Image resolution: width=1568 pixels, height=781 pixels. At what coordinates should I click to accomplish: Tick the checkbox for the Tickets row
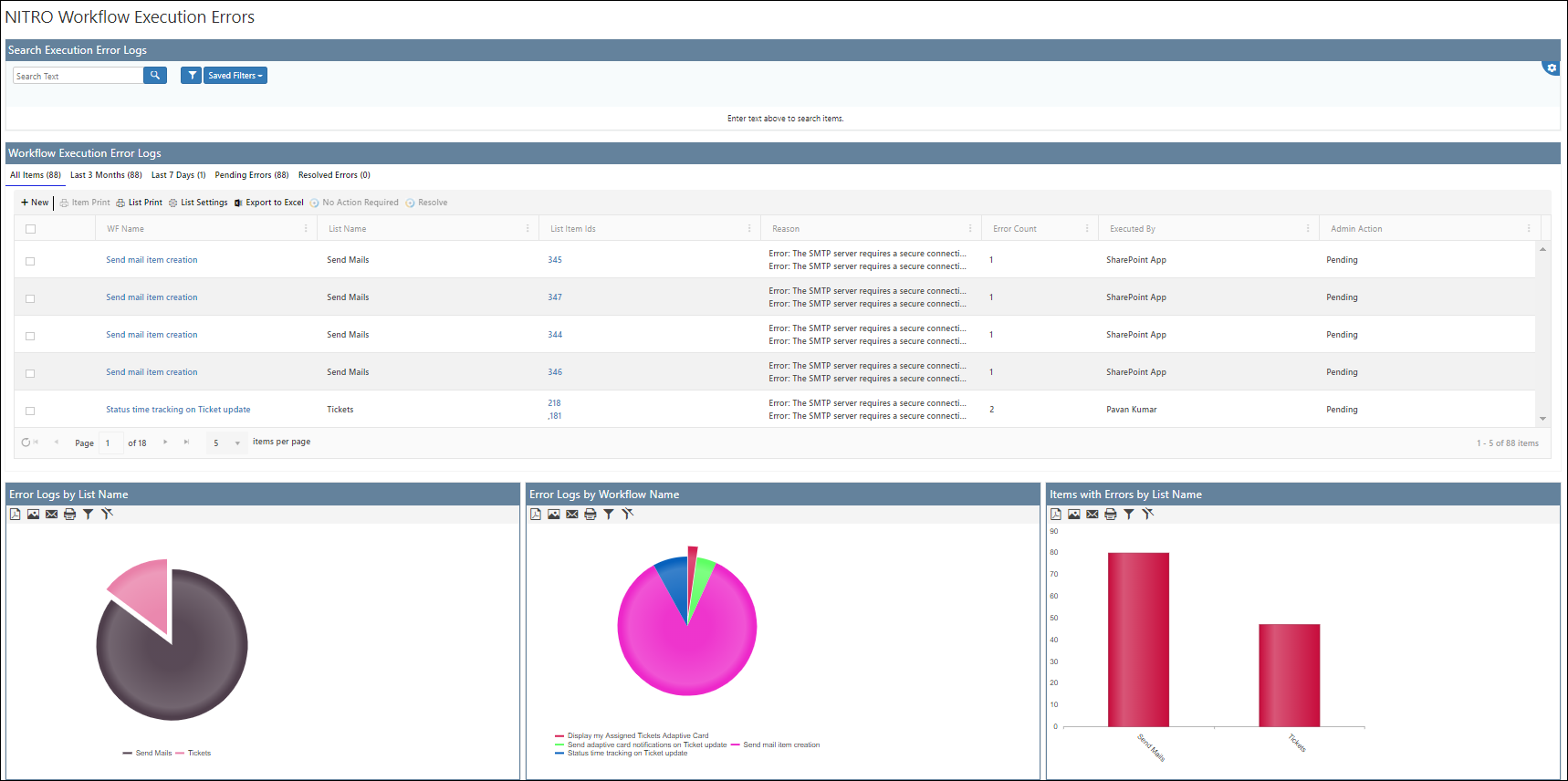point(30,411)
